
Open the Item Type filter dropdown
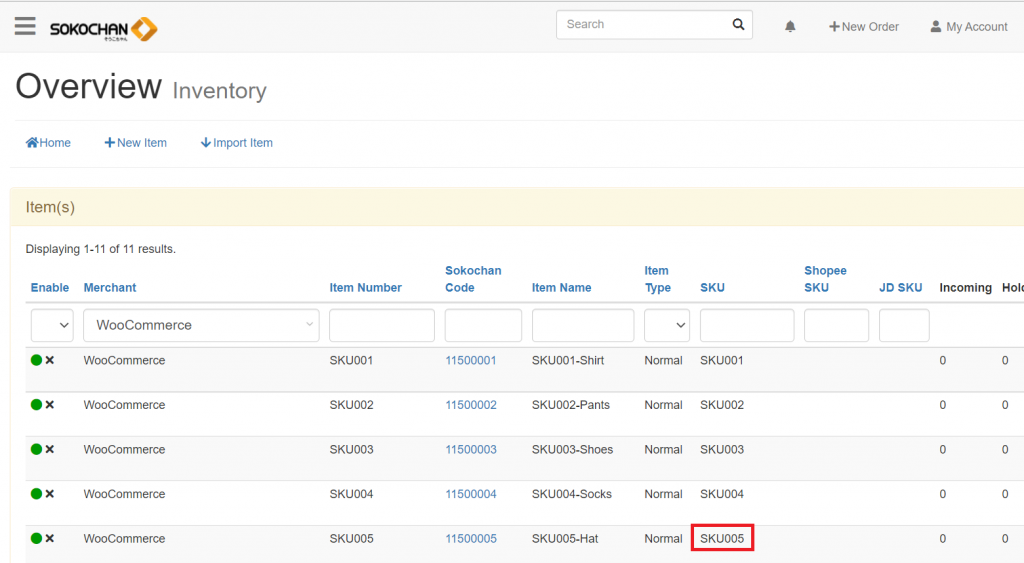pyautogui.click(x=667, y=325)
